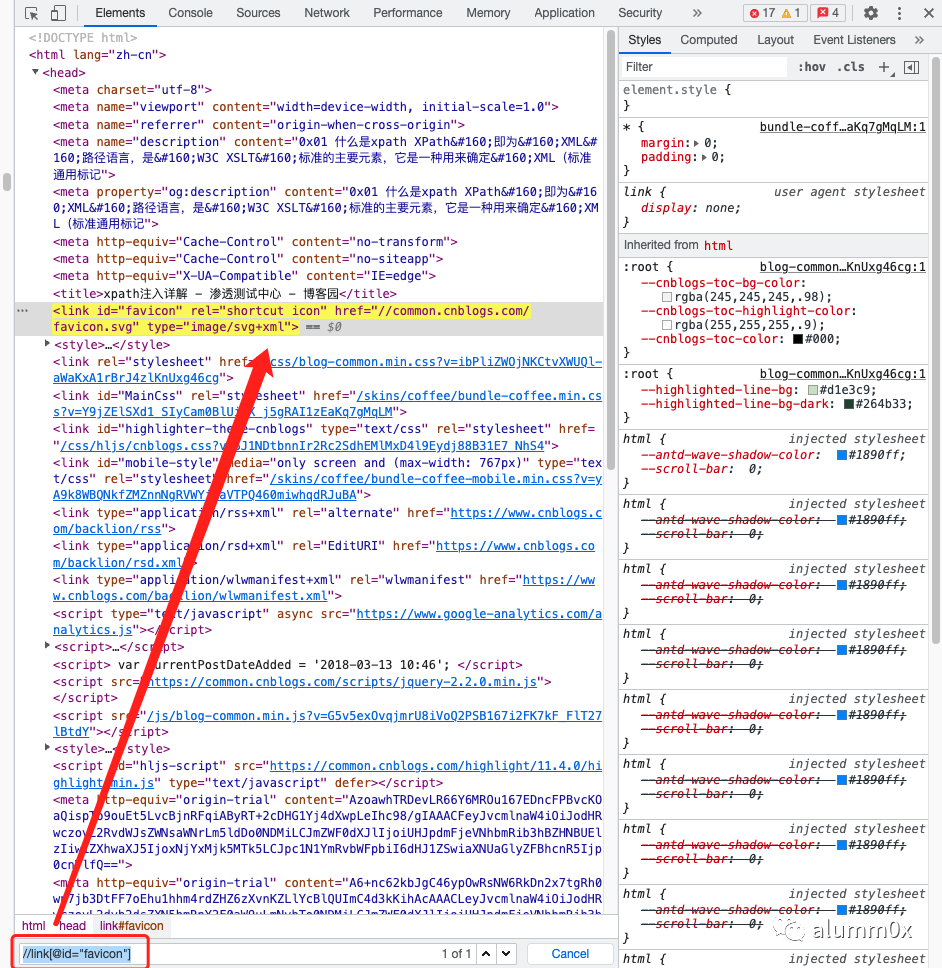Click the Cancel button in search bar

click(570, 953)
